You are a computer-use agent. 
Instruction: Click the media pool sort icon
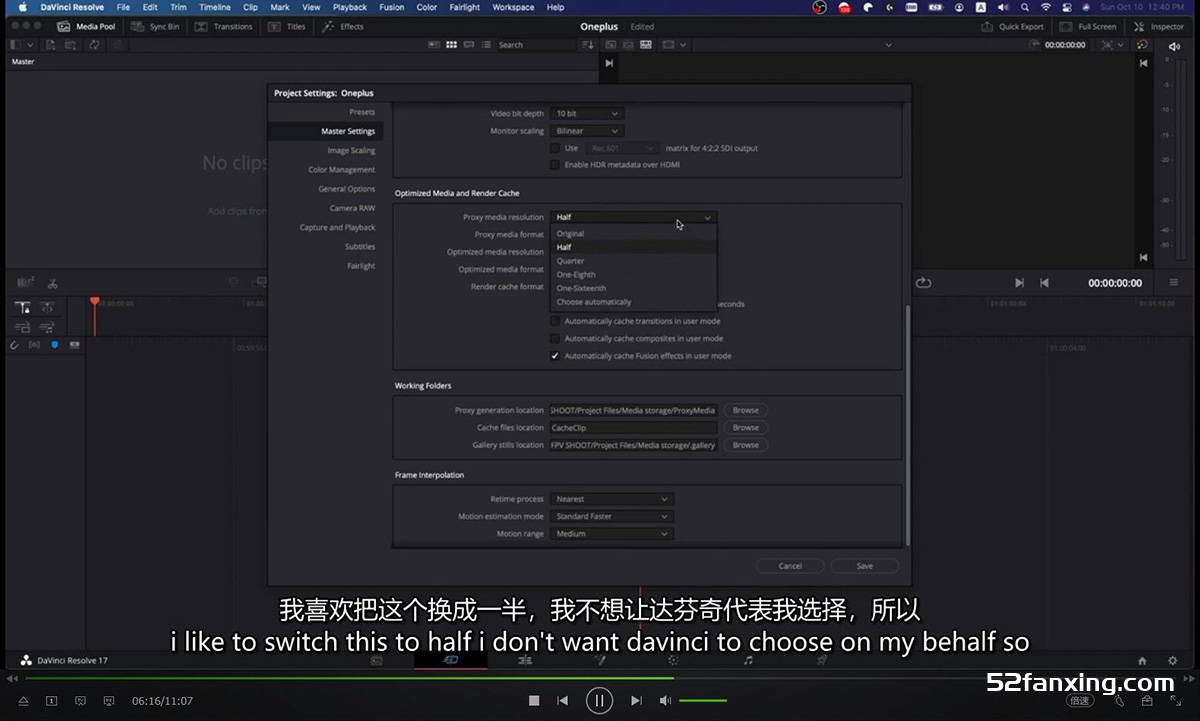[587, 45]
